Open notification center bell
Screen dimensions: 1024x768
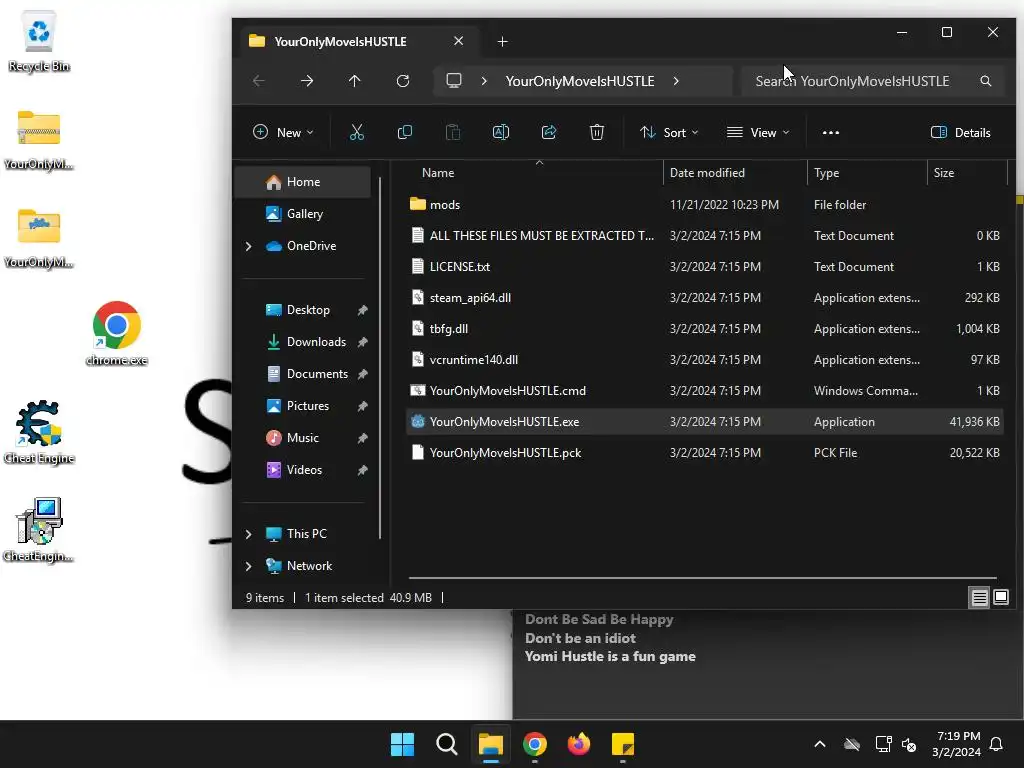pyautogui.click(x=997, y=744)
